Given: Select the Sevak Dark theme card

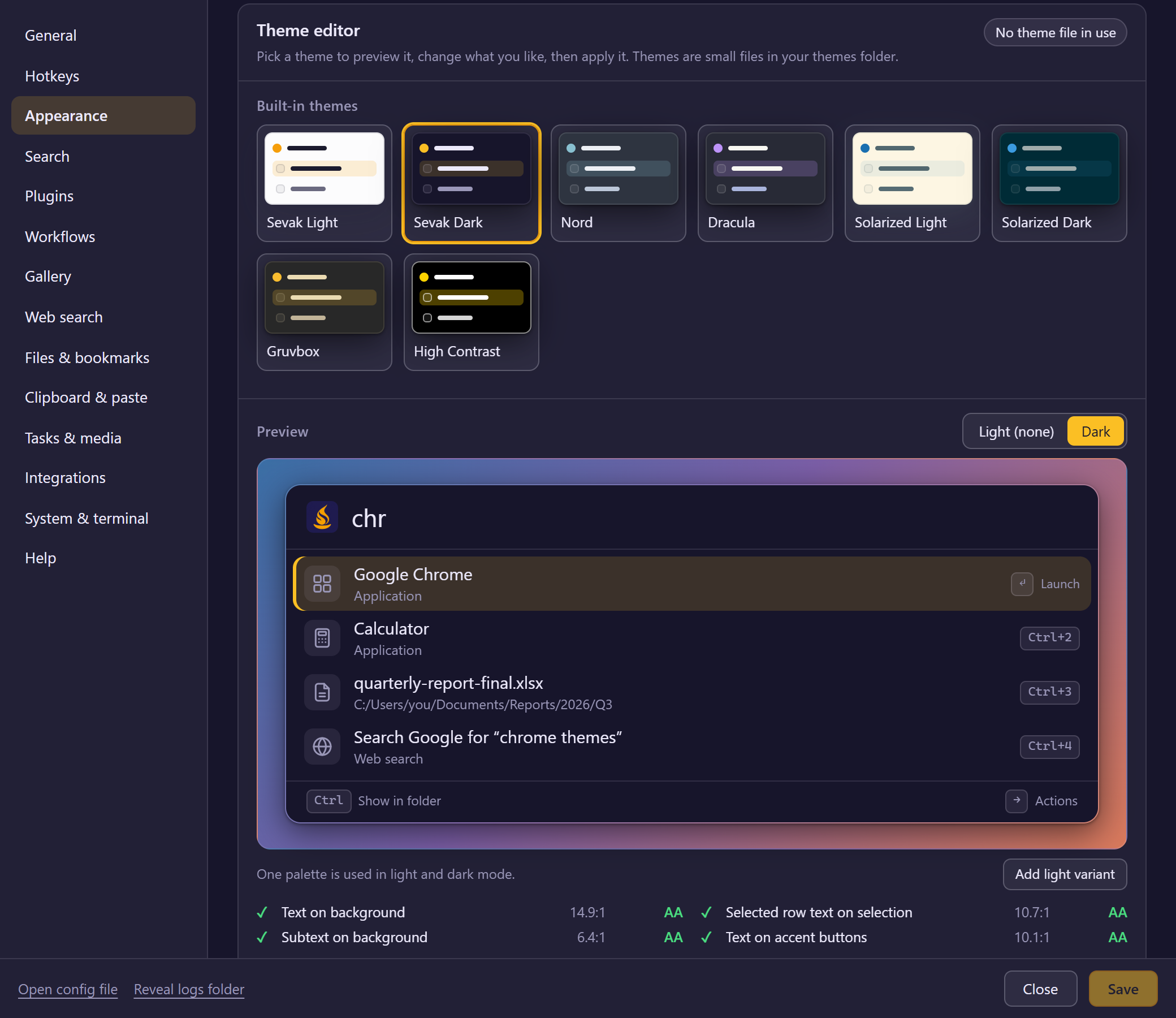Looking at the screenshot, I should coord(472,183).
